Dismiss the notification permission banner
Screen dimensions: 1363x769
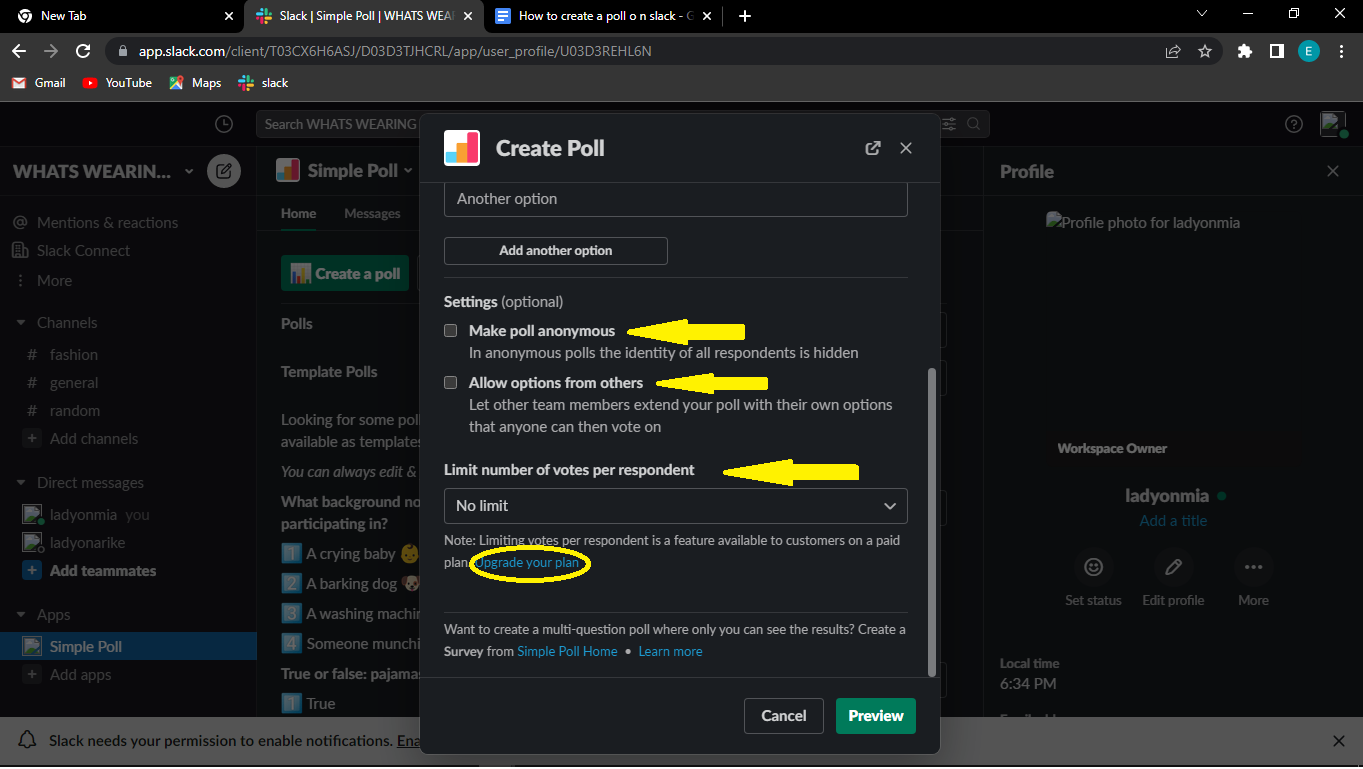click(x=1339, y=741)
